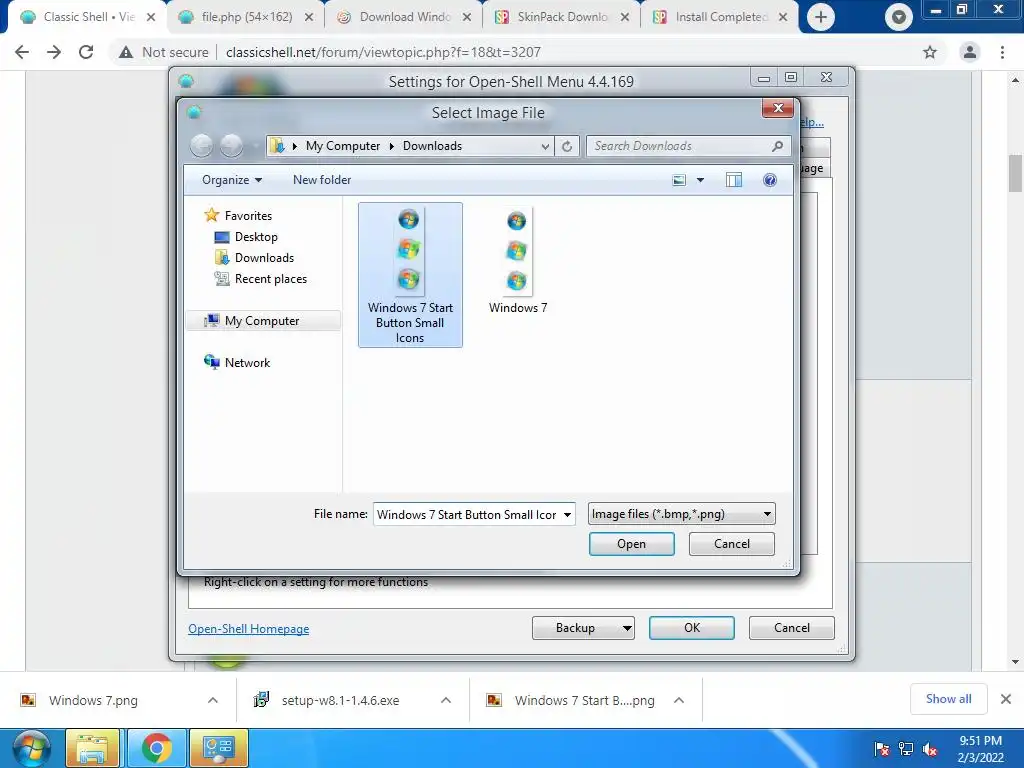Cancel the Select Image File dialog
This screenshot has width=1024, height=768.
(x=731, y=544)
